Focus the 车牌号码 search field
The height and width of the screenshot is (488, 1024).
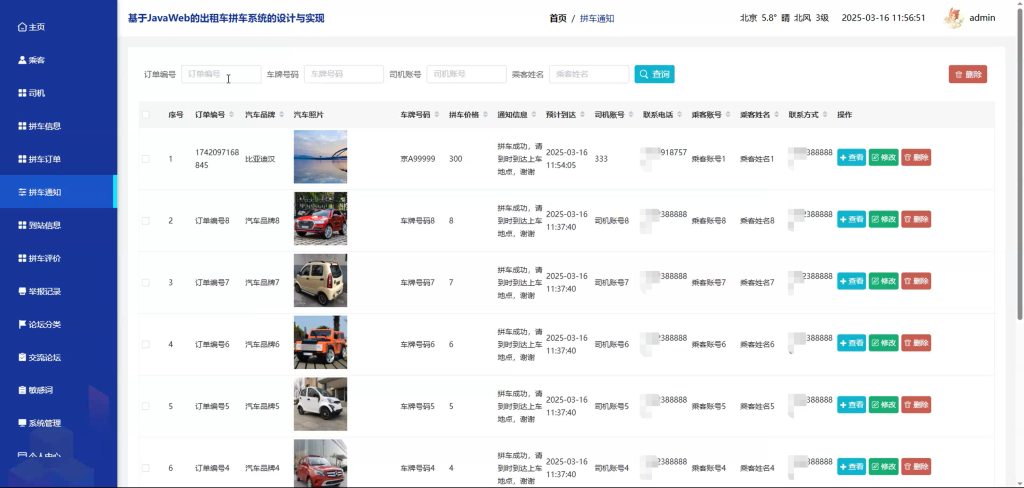click(x=344, y=74)
